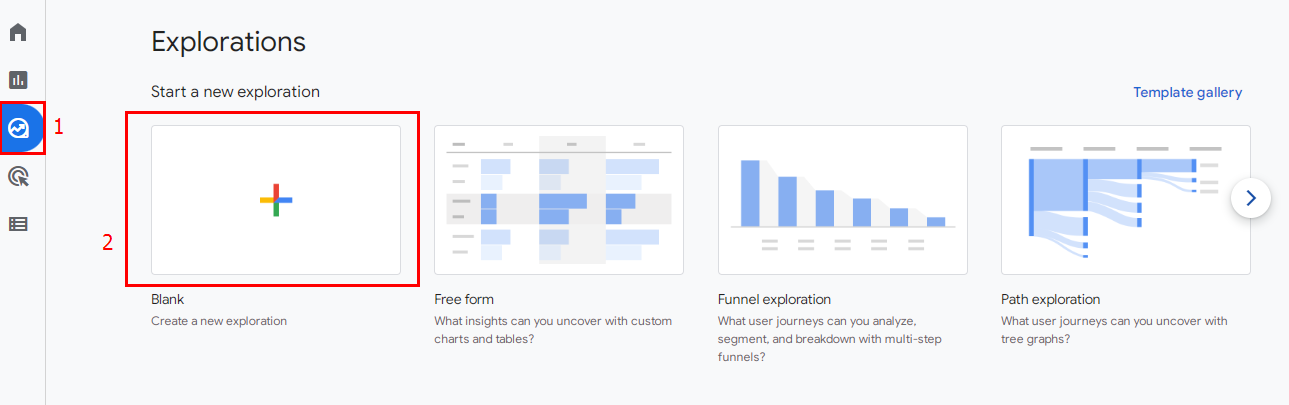
Task: Click the colorful plus icon
Action: 276,200
